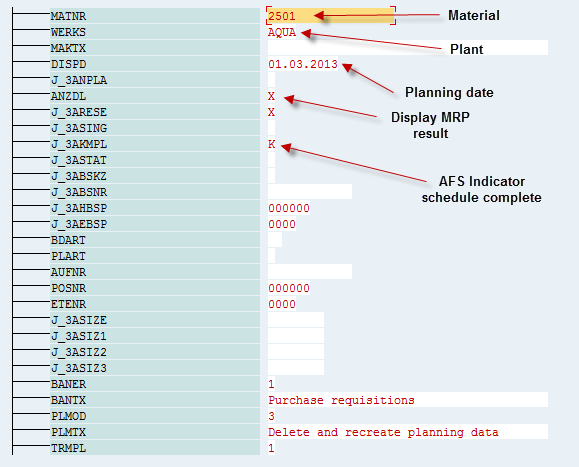Click the DISPD date 01.03.2013

click(303, 64)
